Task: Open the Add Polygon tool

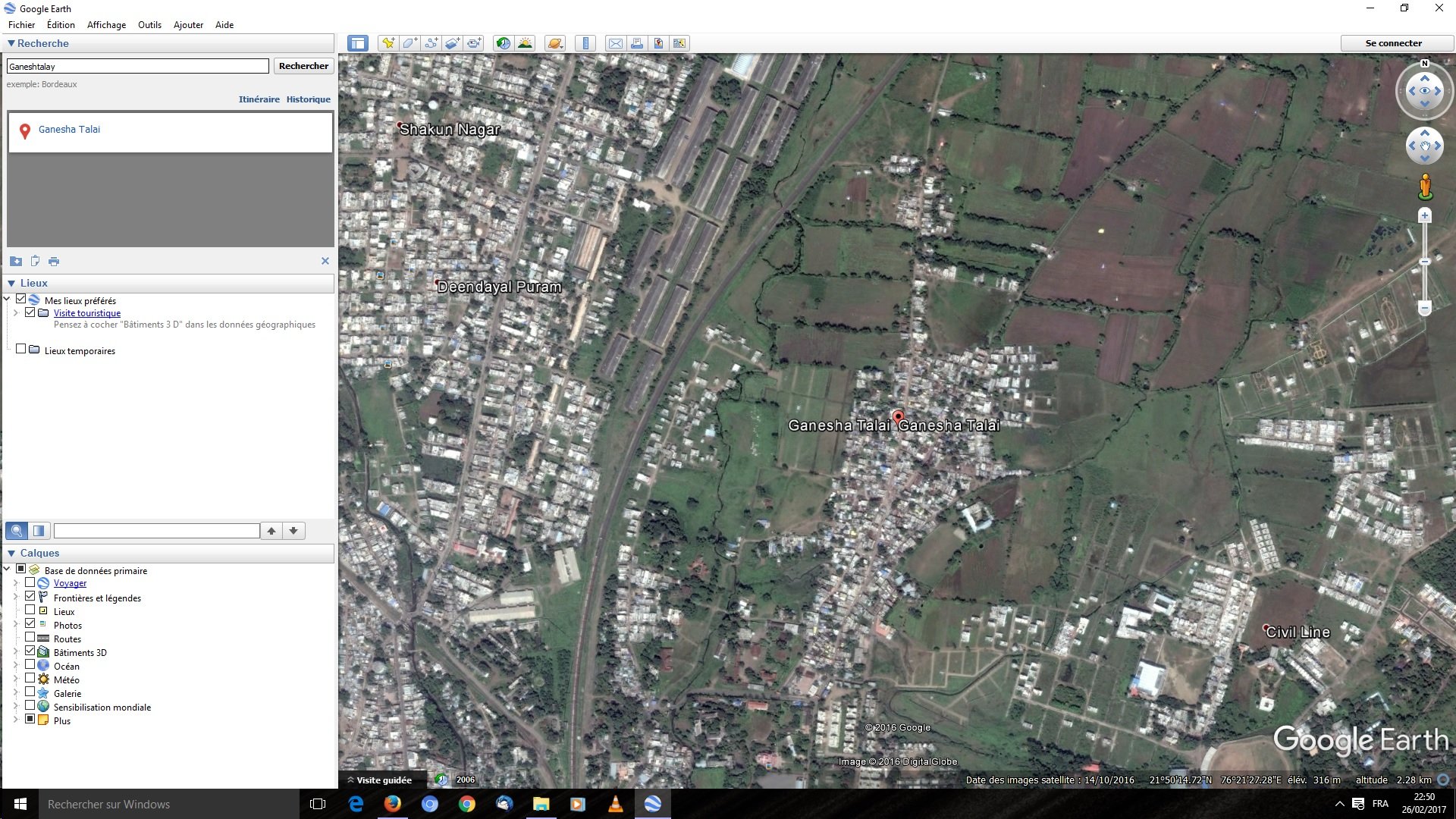Action: [x=409, y=43]
